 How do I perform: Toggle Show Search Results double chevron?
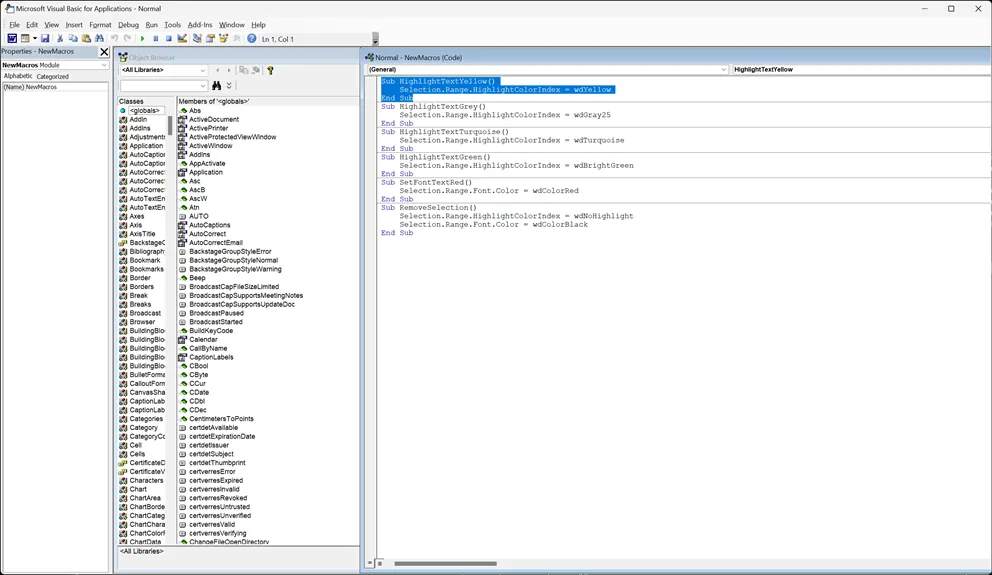[229, 85]
